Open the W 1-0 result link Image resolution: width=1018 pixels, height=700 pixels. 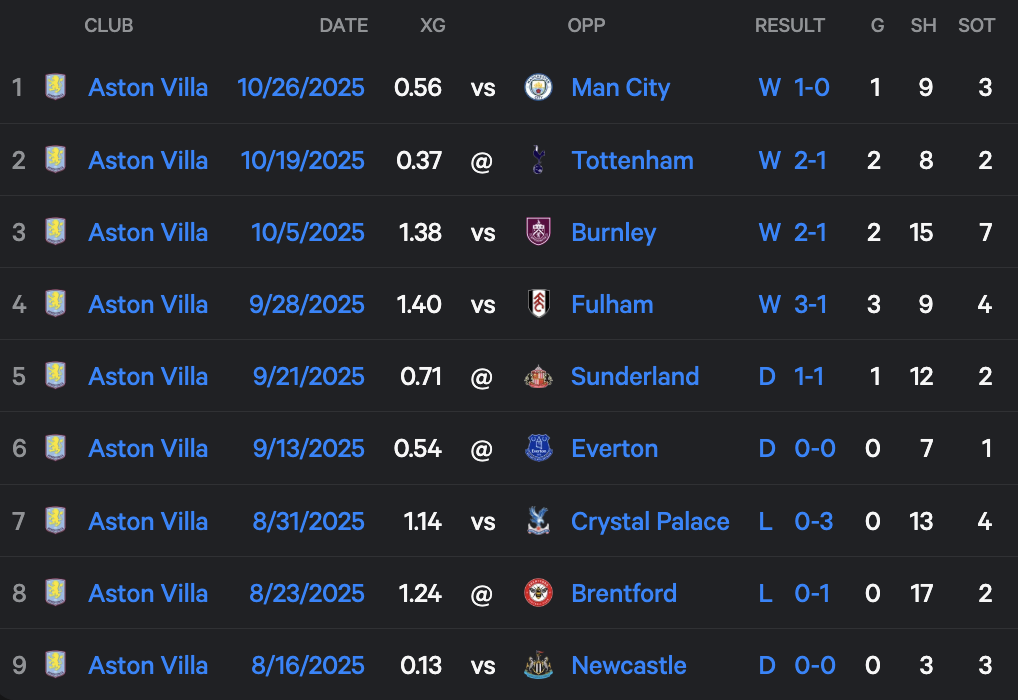click(x=794, y=88)
